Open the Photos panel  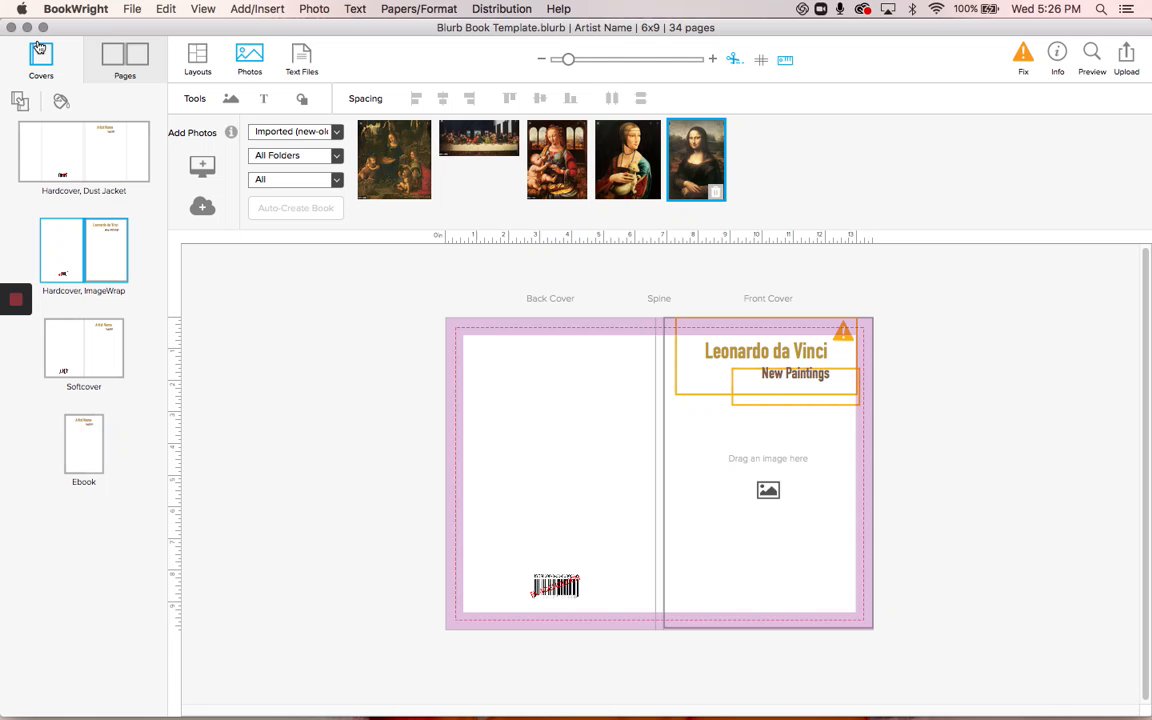pos(250,59)
